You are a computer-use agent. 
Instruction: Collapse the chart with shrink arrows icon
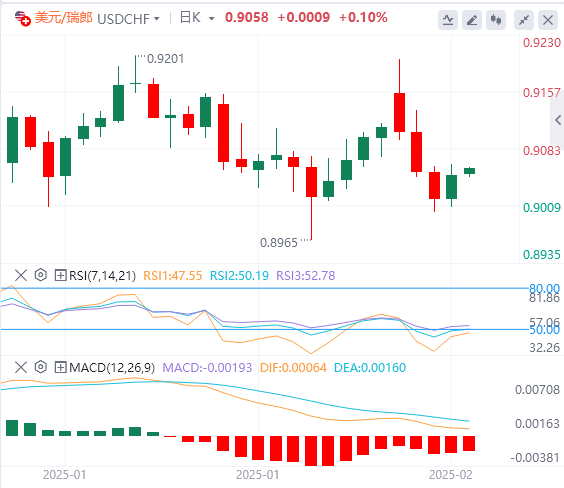524,20
